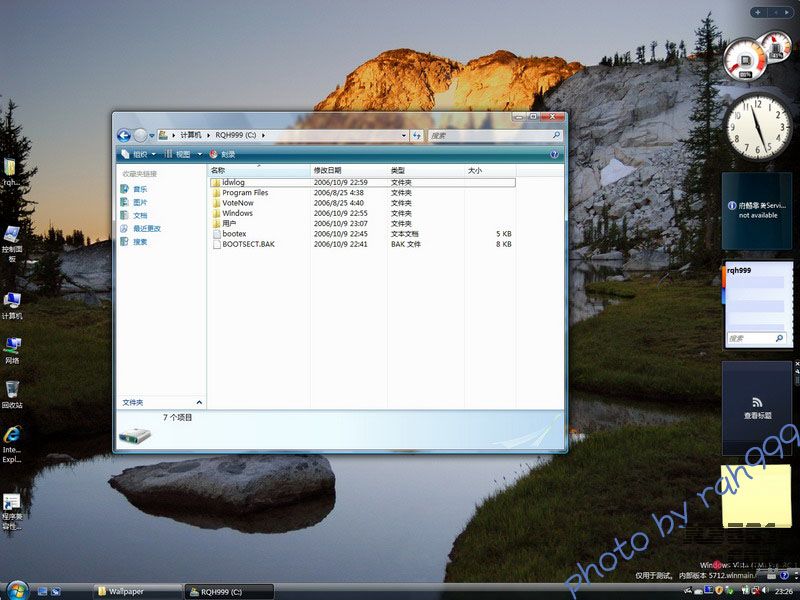The height and width of the screenshot is (600, 800).
Task: Click the Service not available gadget
Action: [x=757, y=210]
